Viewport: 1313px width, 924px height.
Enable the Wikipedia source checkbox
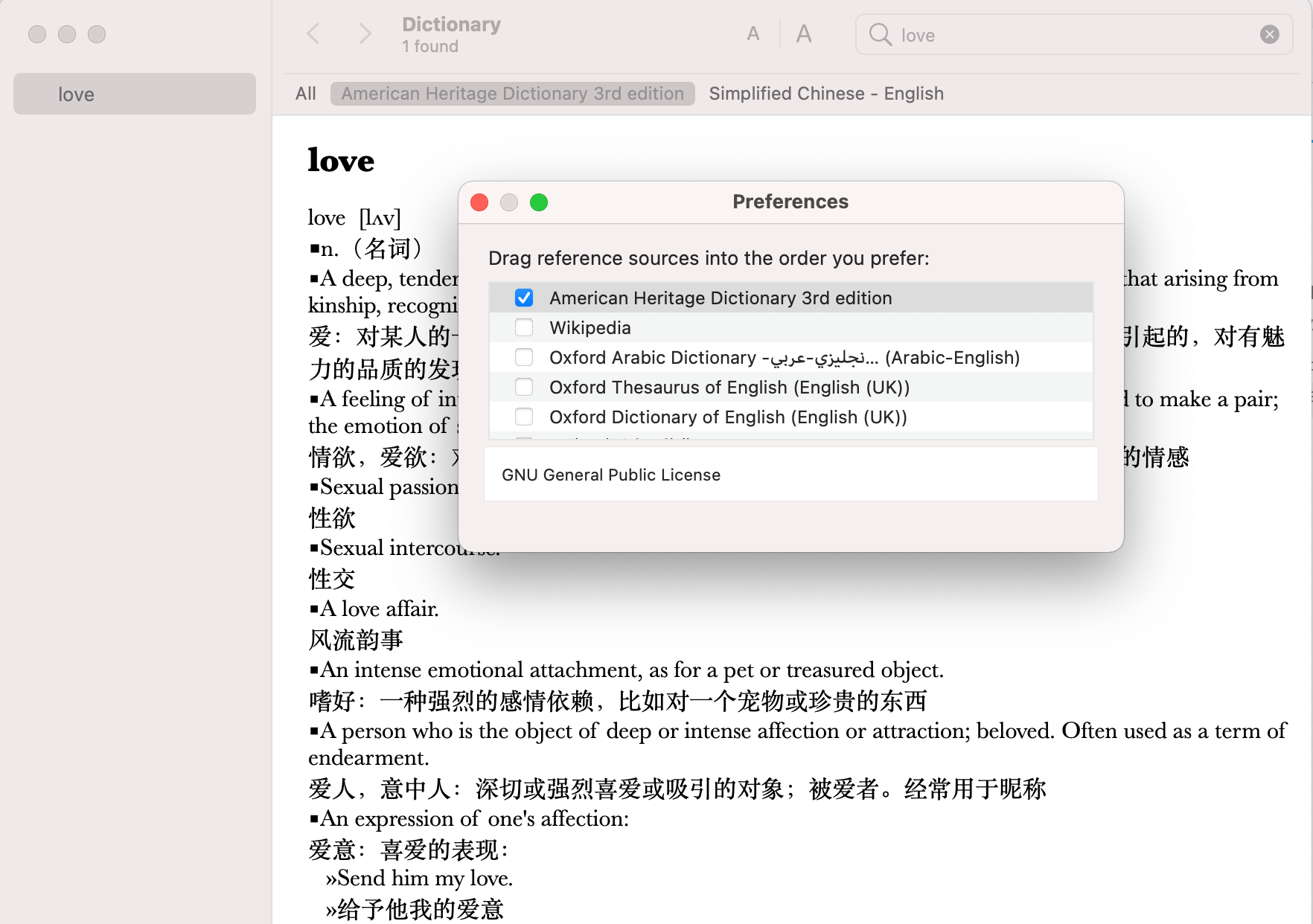524,327
